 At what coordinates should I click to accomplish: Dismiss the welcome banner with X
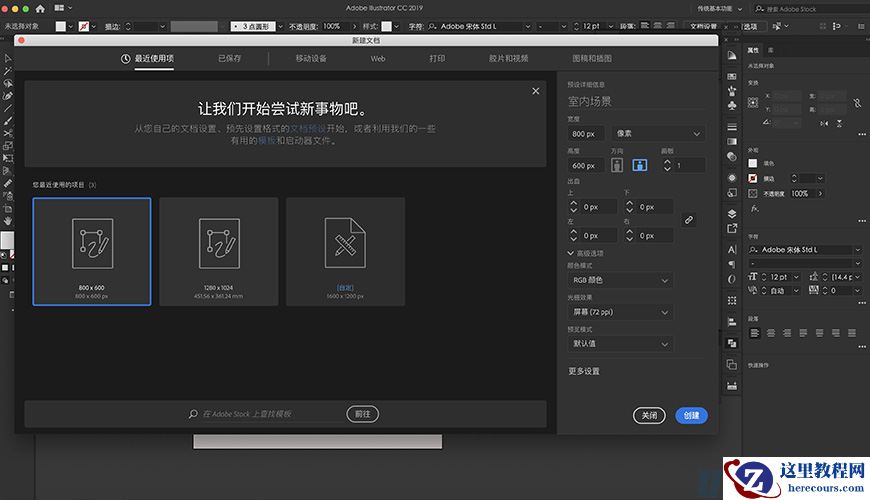pos(535,91)
